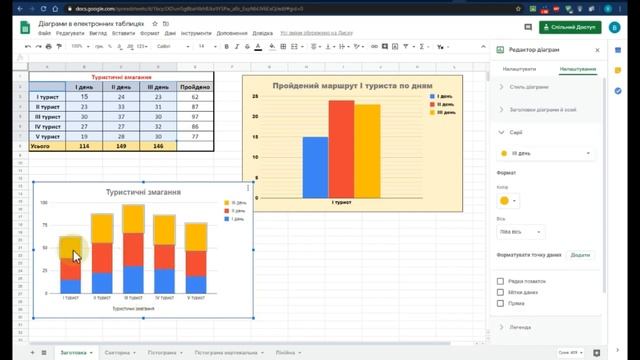Open the font size dropdown
This screenshot has height=360, width=640.
point(207,47)
